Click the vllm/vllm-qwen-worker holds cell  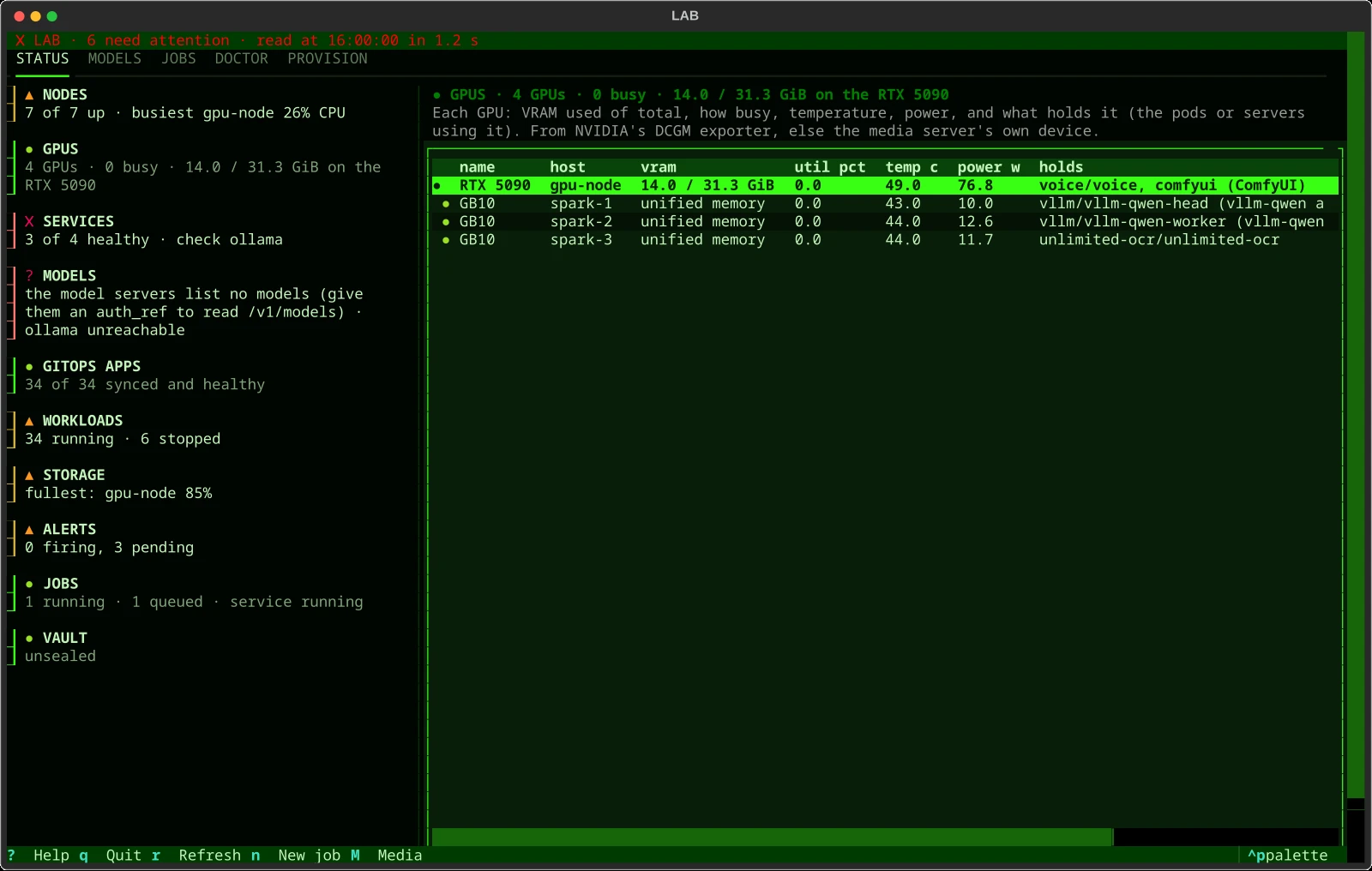click(1182, 222)
